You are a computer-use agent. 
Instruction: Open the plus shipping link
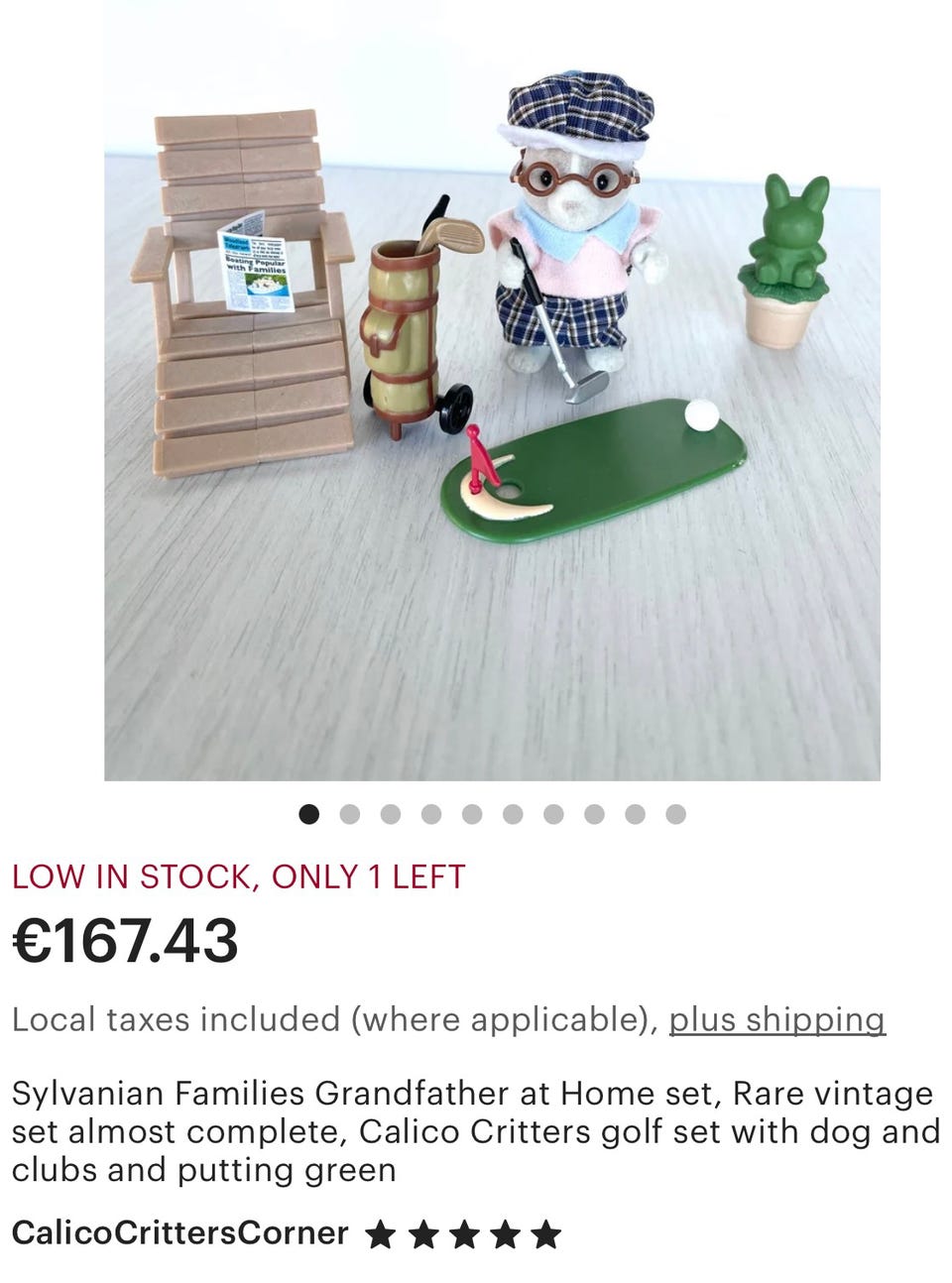tap(777, 1019)
